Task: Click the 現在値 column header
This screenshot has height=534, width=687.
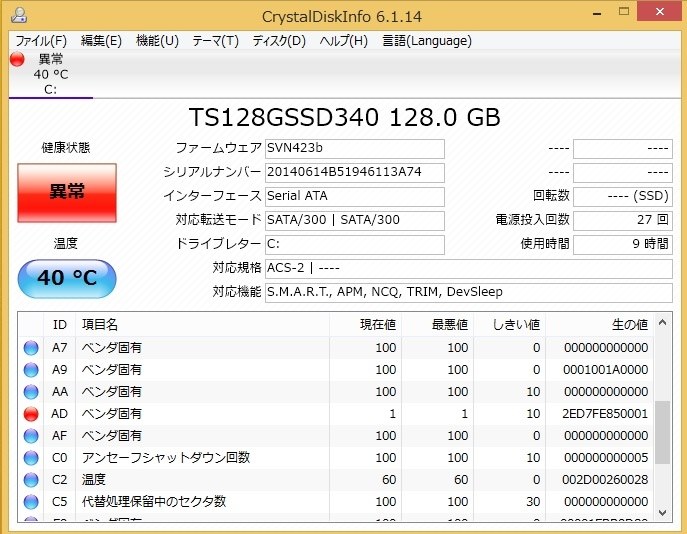Action: [x=365, y=325]
